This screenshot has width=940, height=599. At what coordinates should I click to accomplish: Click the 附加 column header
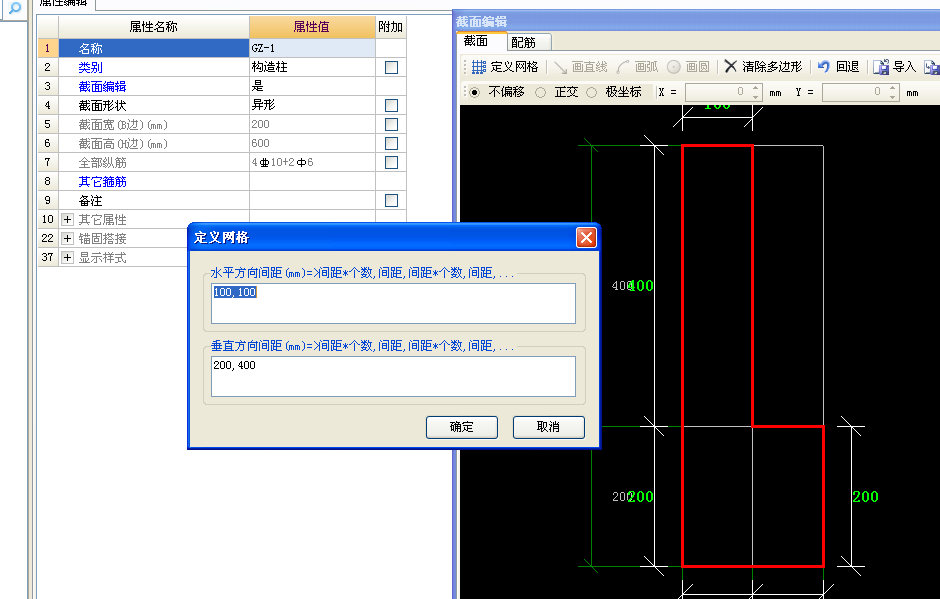coord(391,27)
